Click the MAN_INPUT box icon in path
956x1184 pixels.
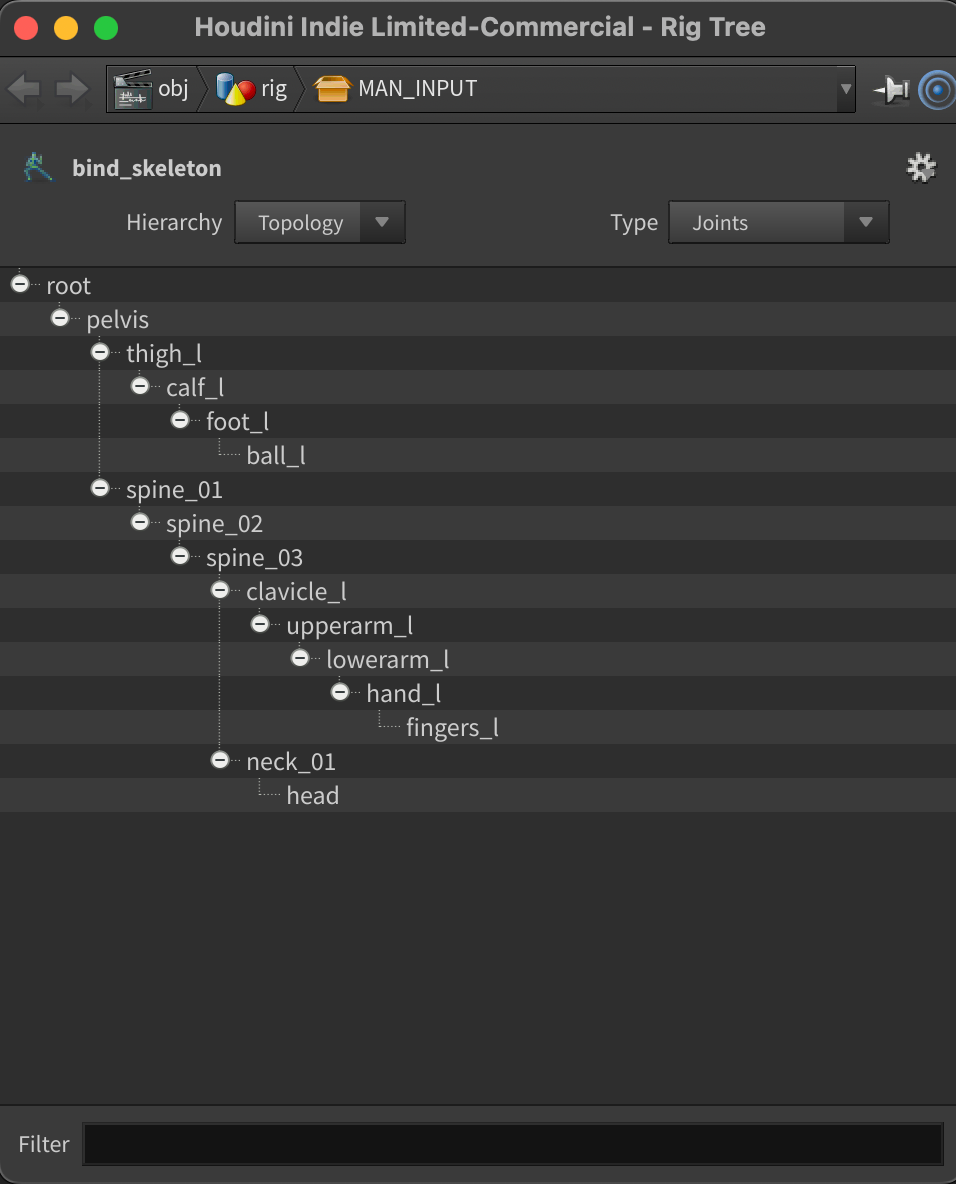332,89
